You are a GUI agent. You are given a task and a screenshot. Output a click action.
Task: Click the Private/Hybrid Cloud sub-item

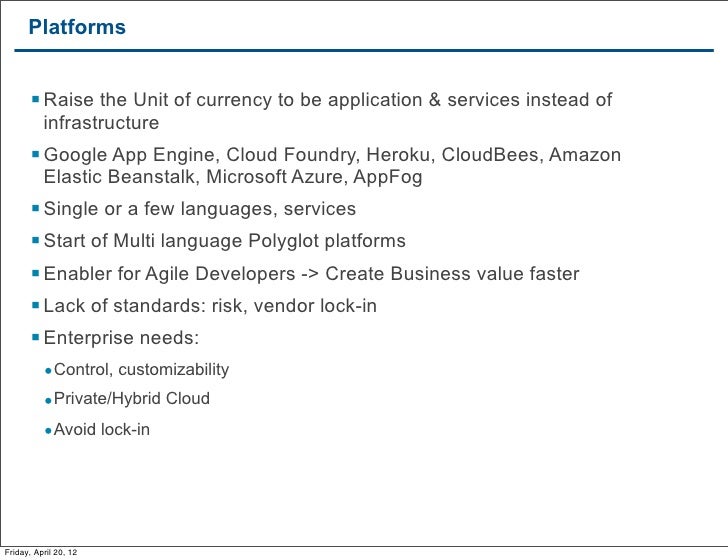pyautogui.click(x=131, y=399)
